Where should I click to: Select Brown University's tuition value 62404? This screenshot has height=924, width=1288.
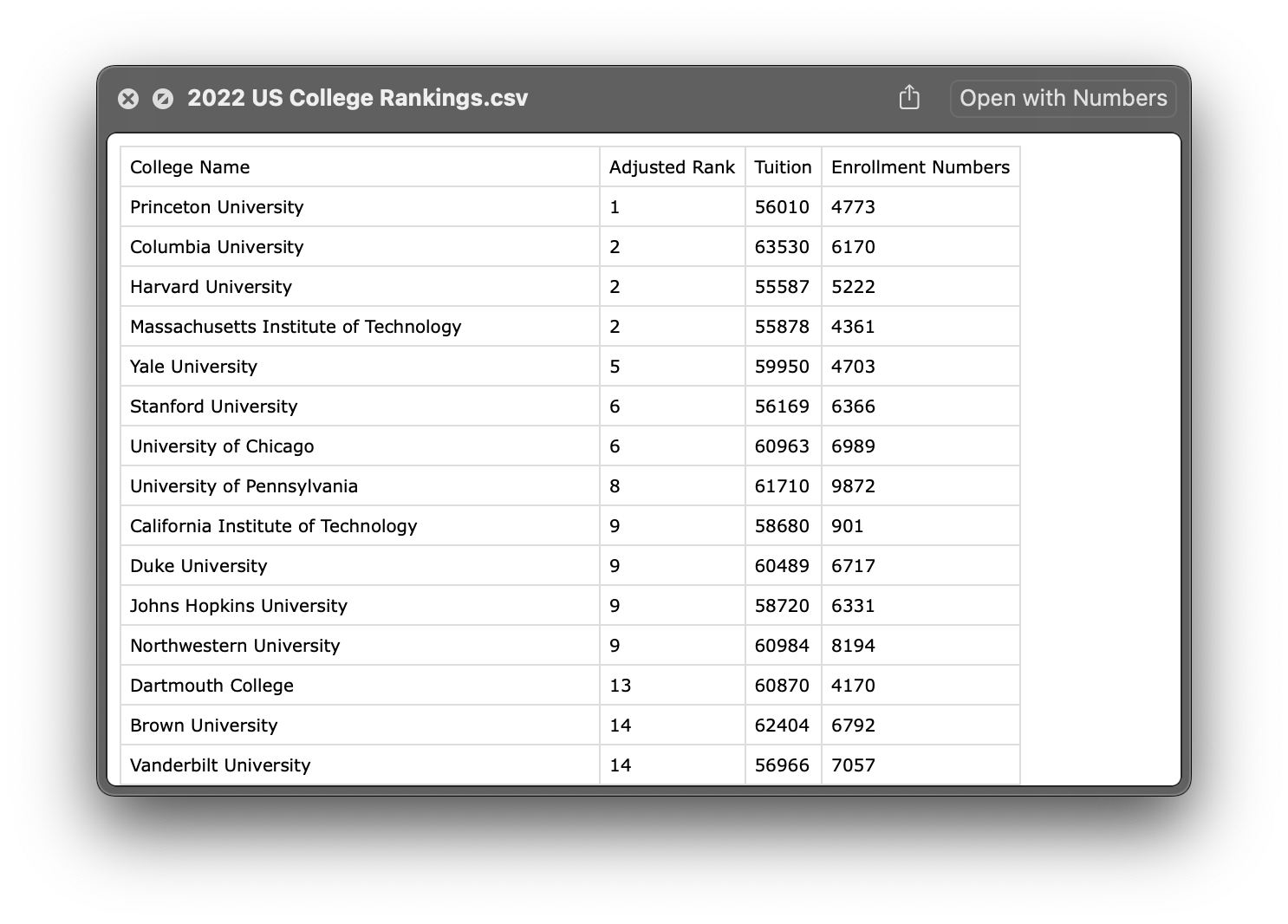coord(782,726)
